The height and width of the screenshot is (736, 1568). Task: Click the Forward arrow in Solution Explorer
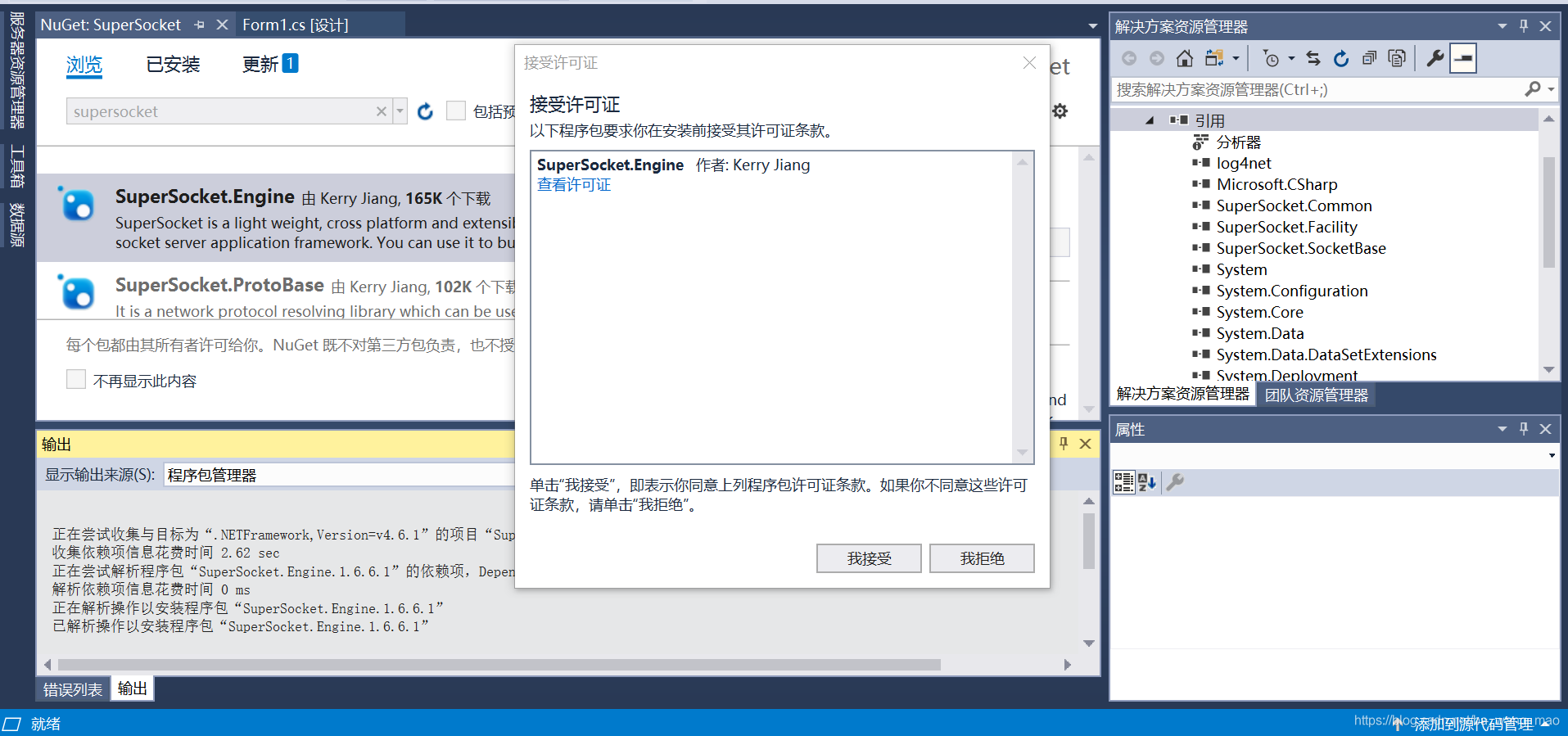point(1157,58)
